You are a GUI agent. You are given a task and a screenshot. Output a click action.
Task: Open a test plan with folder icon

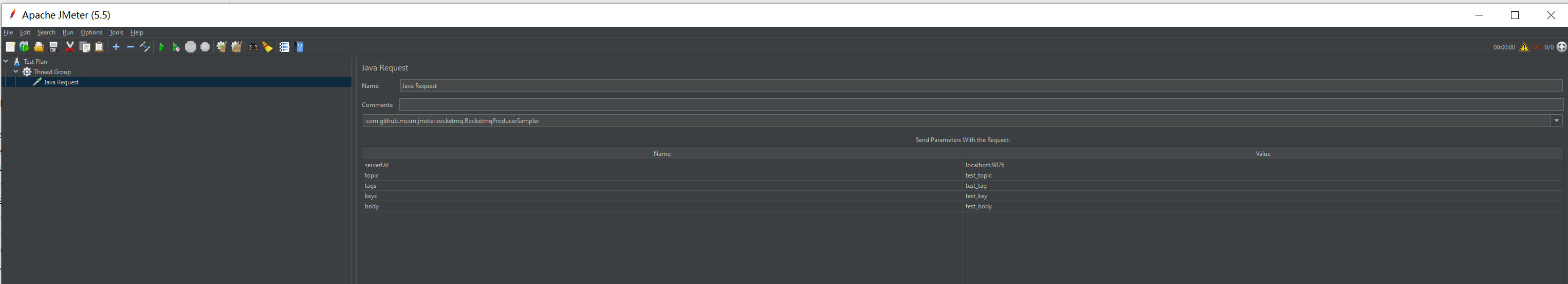[x=39, y=47]
